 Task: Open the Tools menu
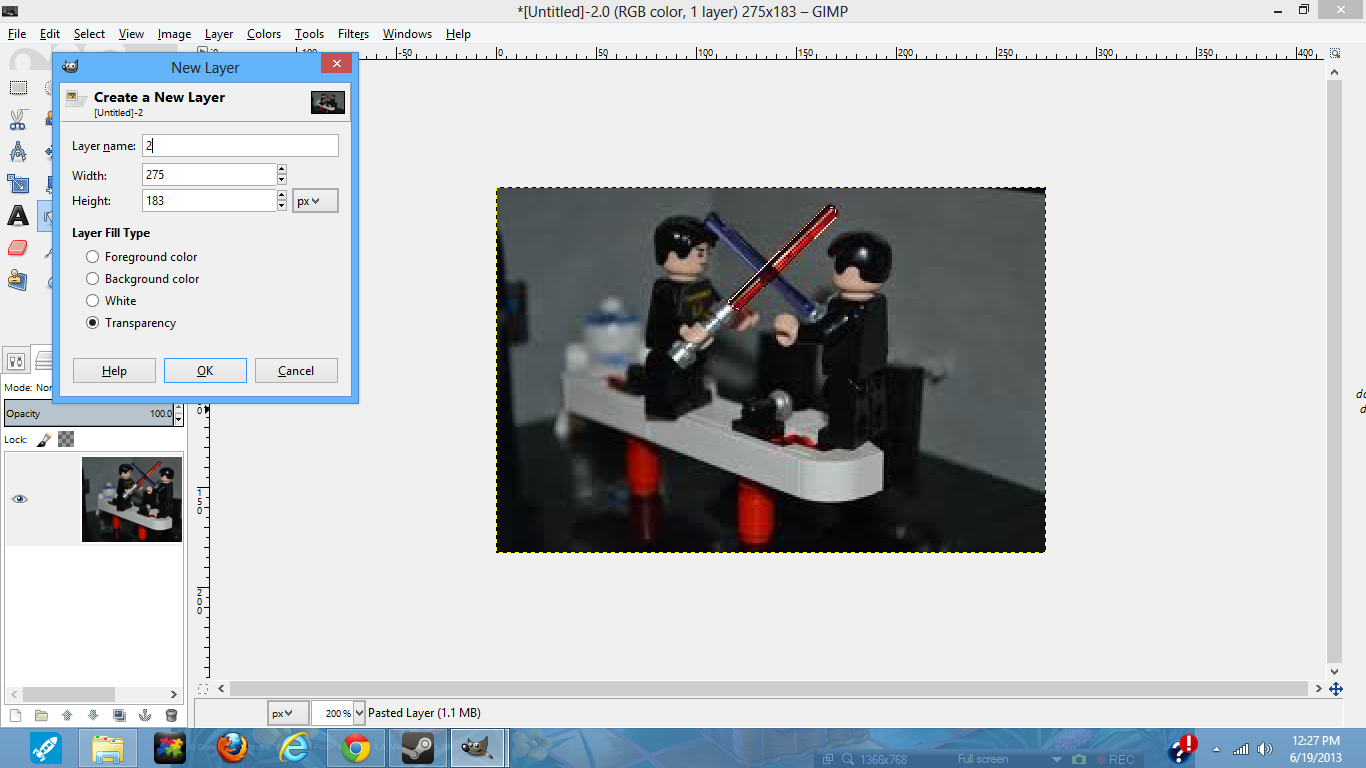(309, 34)
